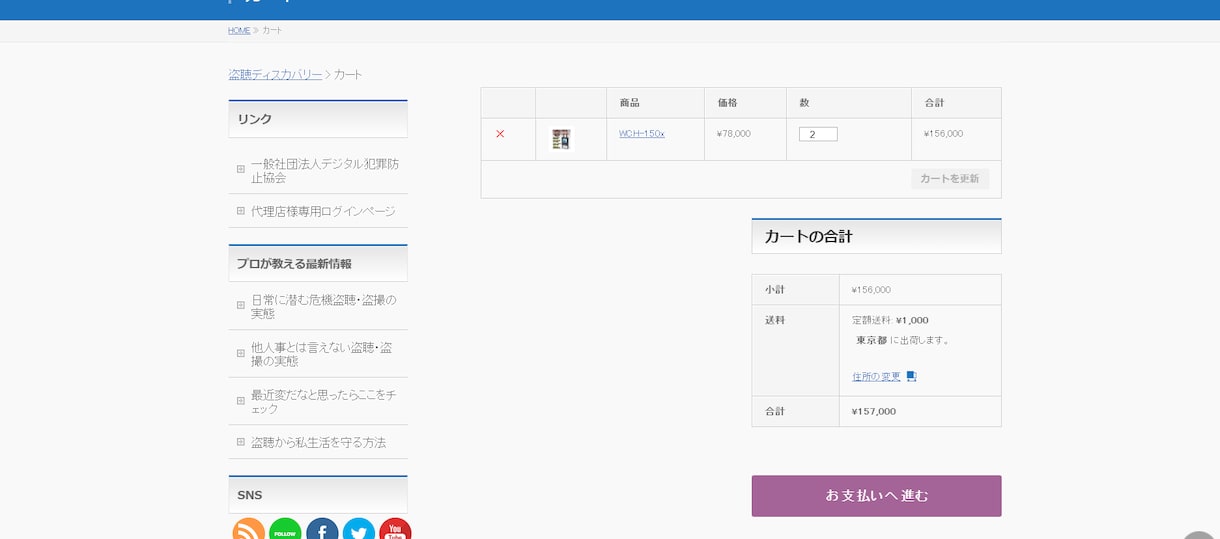The image size is (1220, 539).
Task: Click the プロが教える最新情報 sidebar heading
Action: point(294,264)
